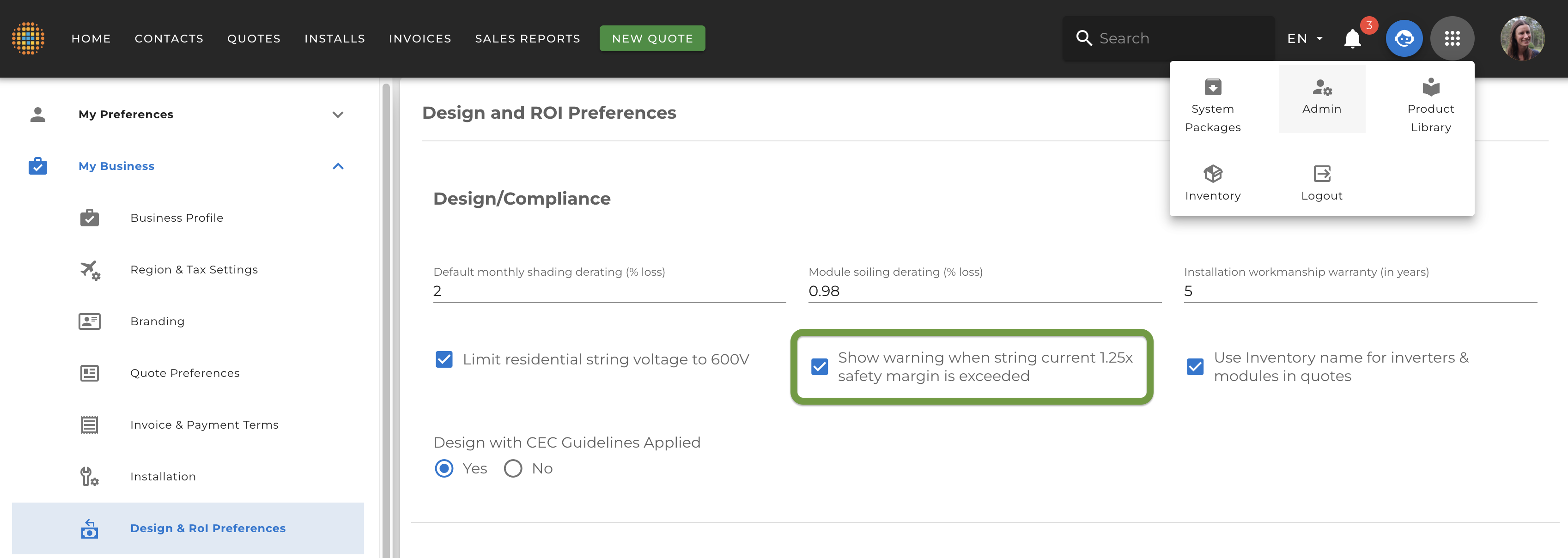Screen dimensions: 1568x558
Task: Open the QUOTES nav item
Action: (254, 38)
